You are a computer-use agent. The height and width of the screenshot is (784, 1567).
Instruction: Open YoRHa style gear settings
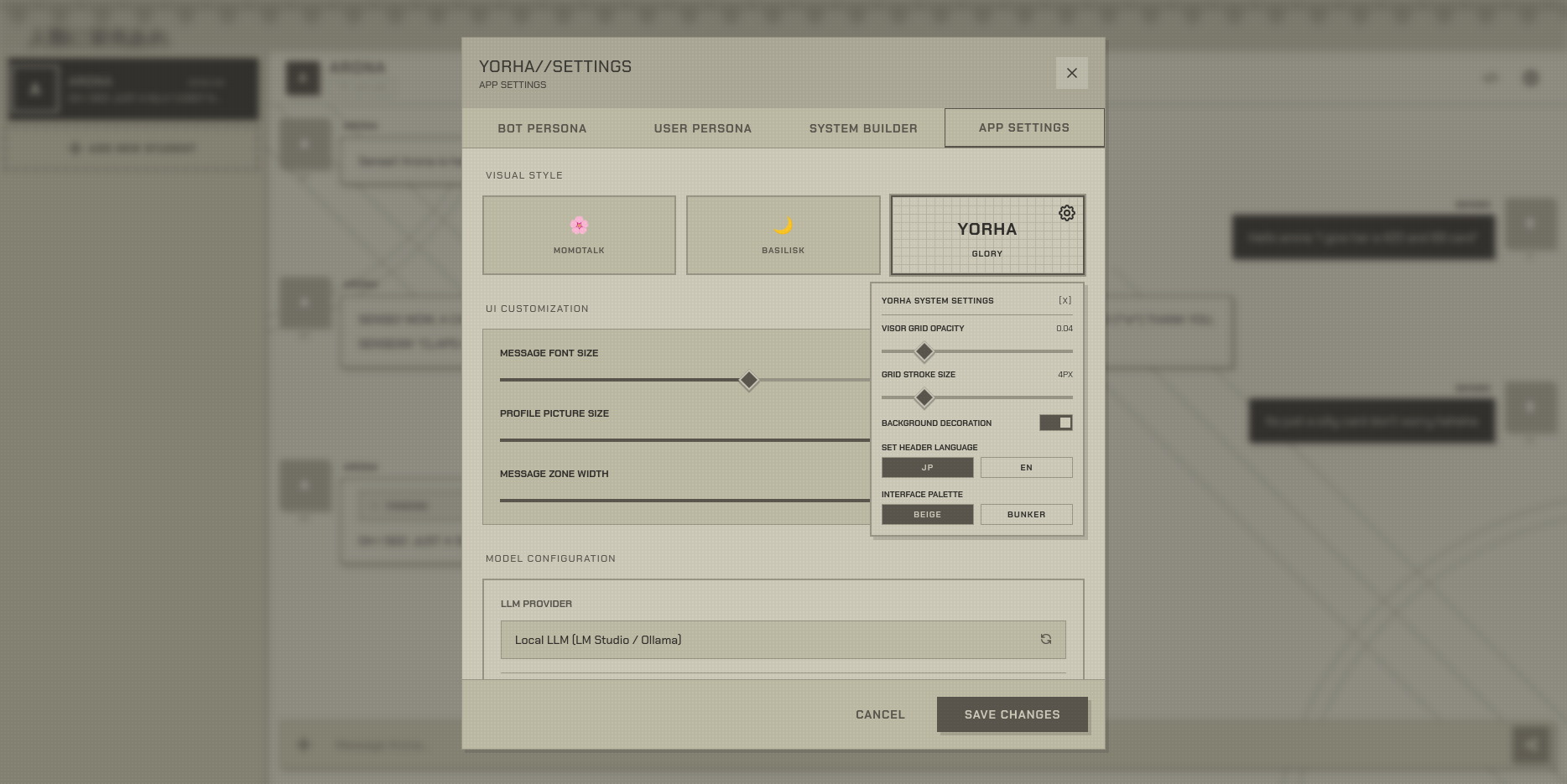[x=1066, y=213]
